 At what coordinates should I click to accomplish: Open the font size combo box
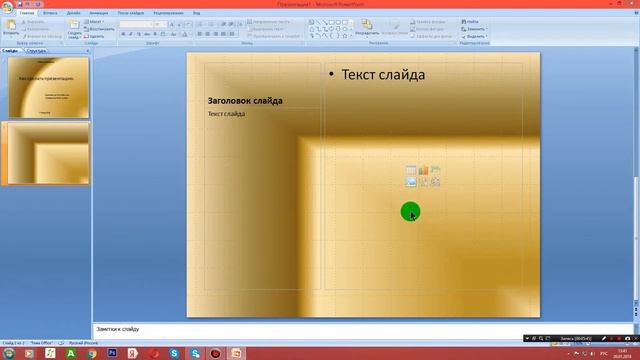pos(160,24)
